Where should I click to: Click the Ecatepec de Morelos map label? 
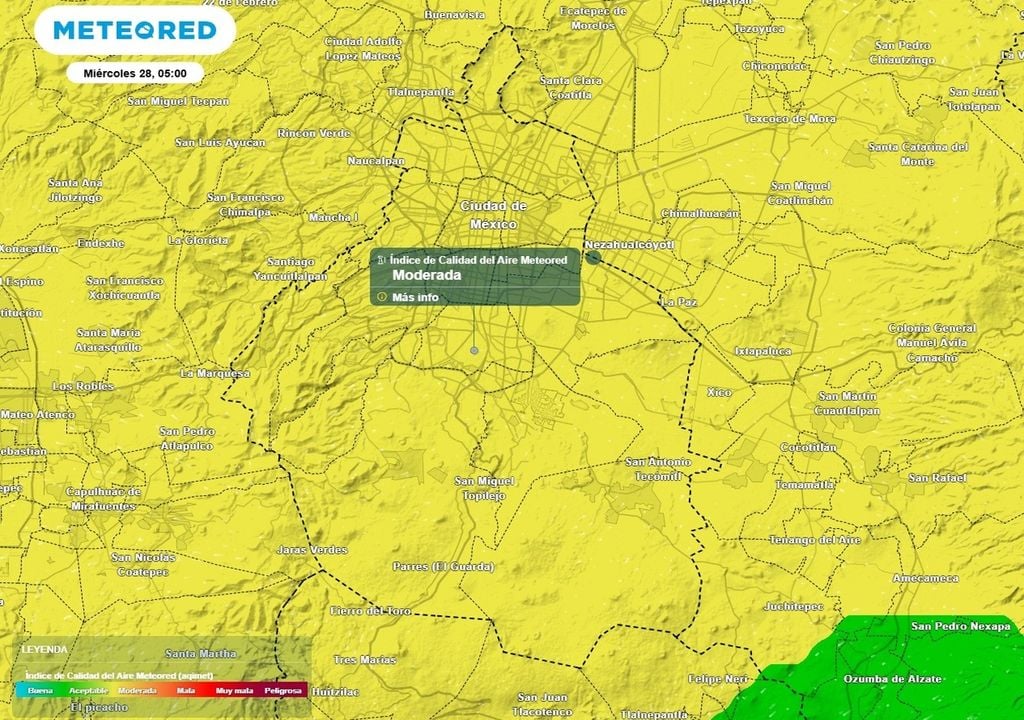(x=593, y=18)
